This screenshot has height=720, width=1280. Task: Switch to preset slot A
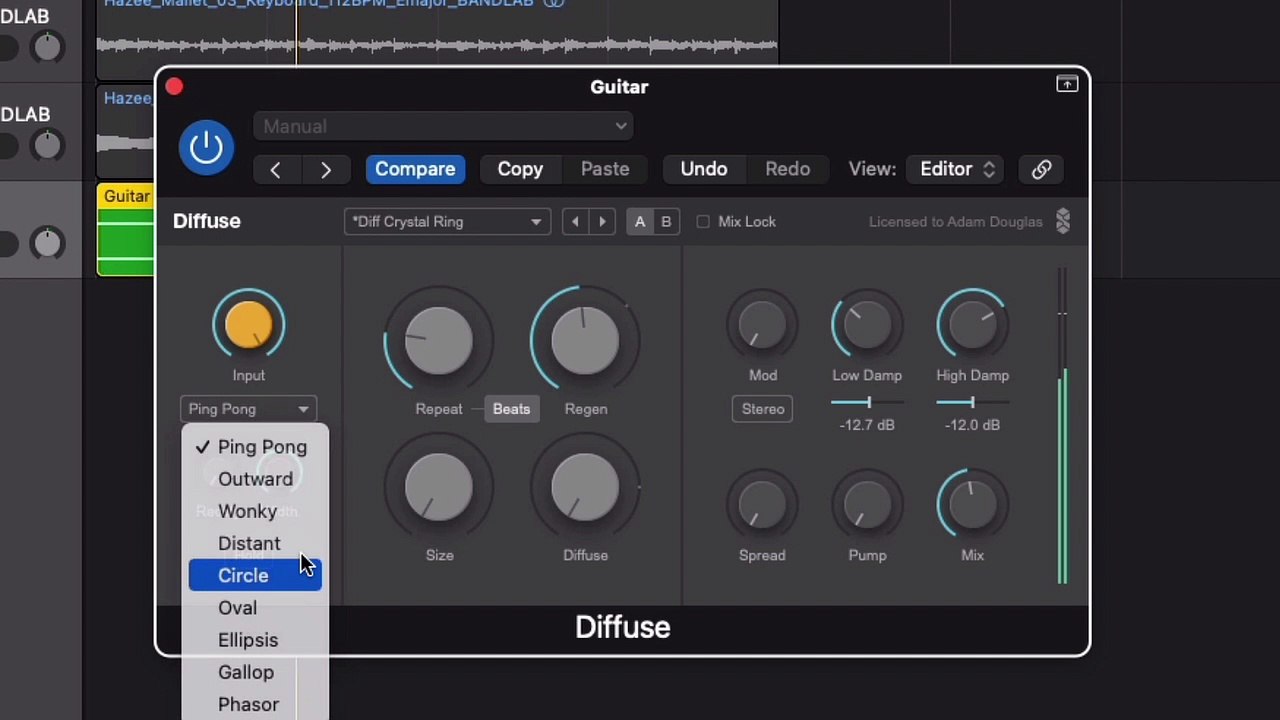pyautogui.click(x=640, y=222)
